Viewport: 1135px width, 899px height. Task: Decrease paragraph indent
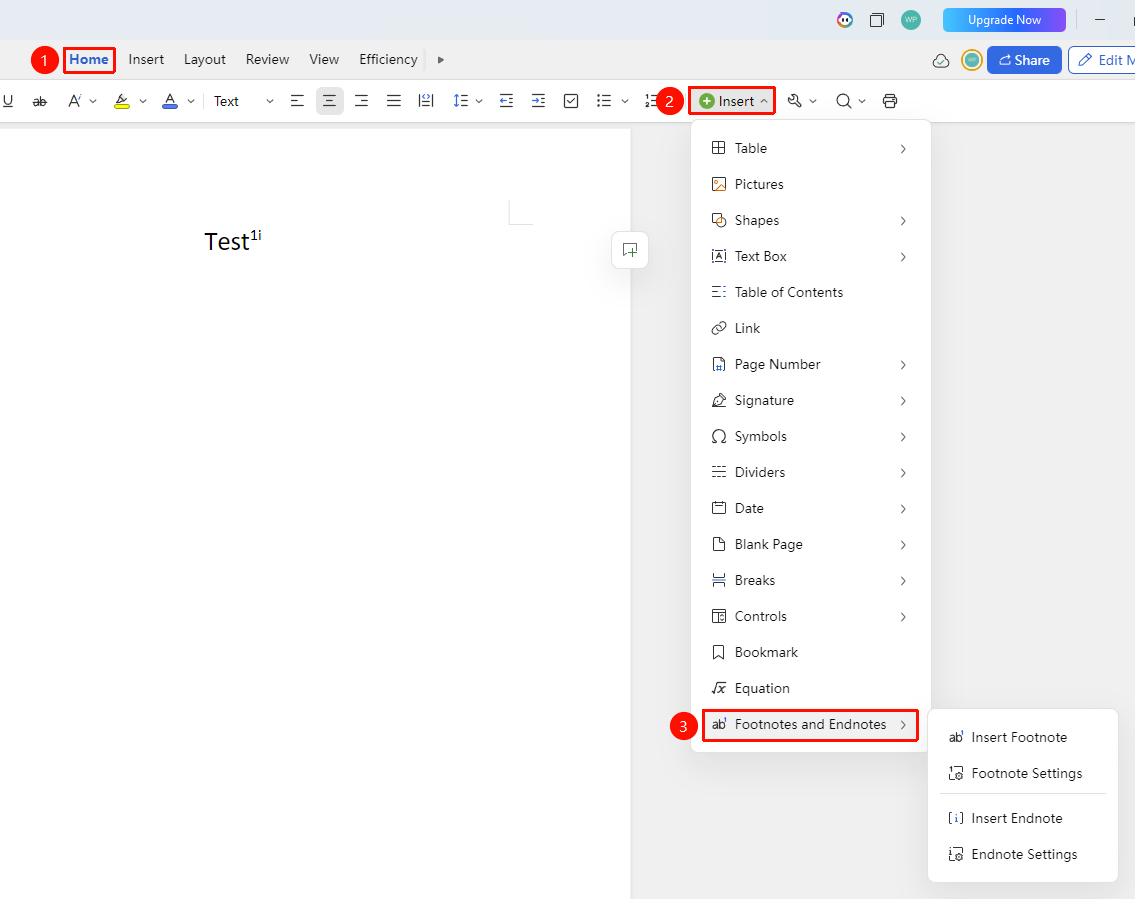click(507, 101)
